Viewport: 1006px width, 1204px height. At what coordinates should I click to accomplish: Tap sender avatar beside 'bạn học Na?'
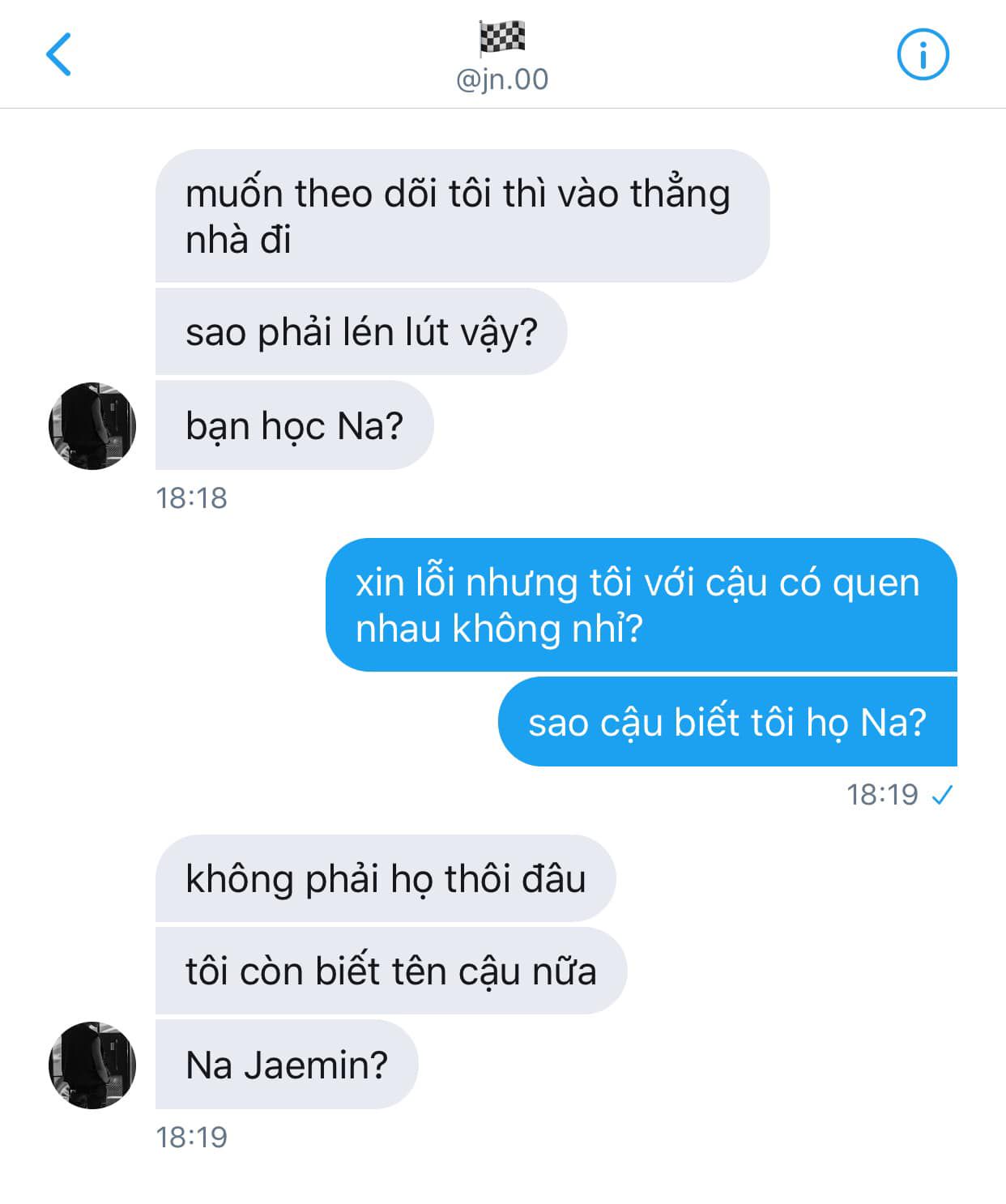[92, 425]
